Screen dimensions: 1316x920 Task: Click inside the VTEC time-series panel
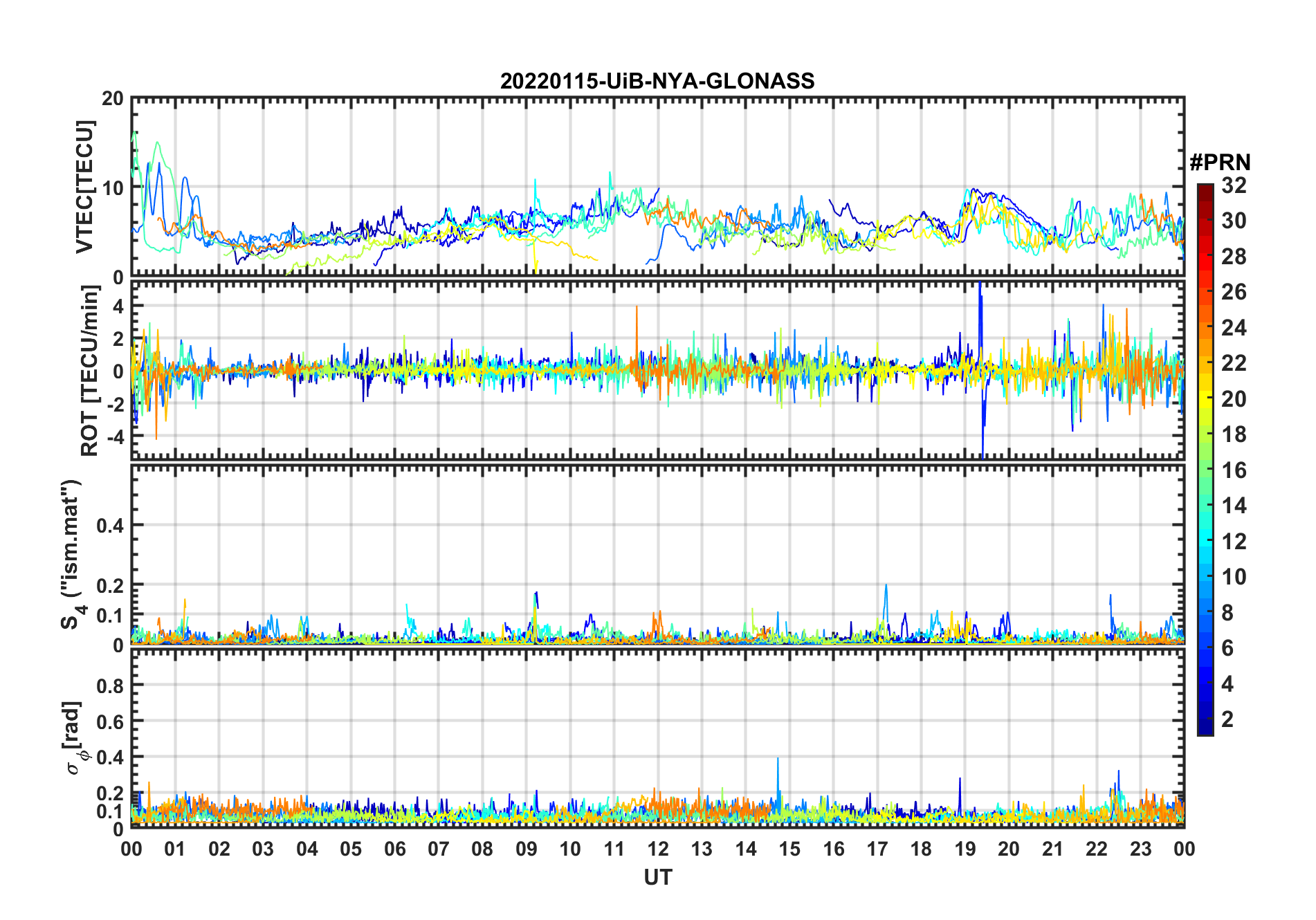tap(657, 187)
